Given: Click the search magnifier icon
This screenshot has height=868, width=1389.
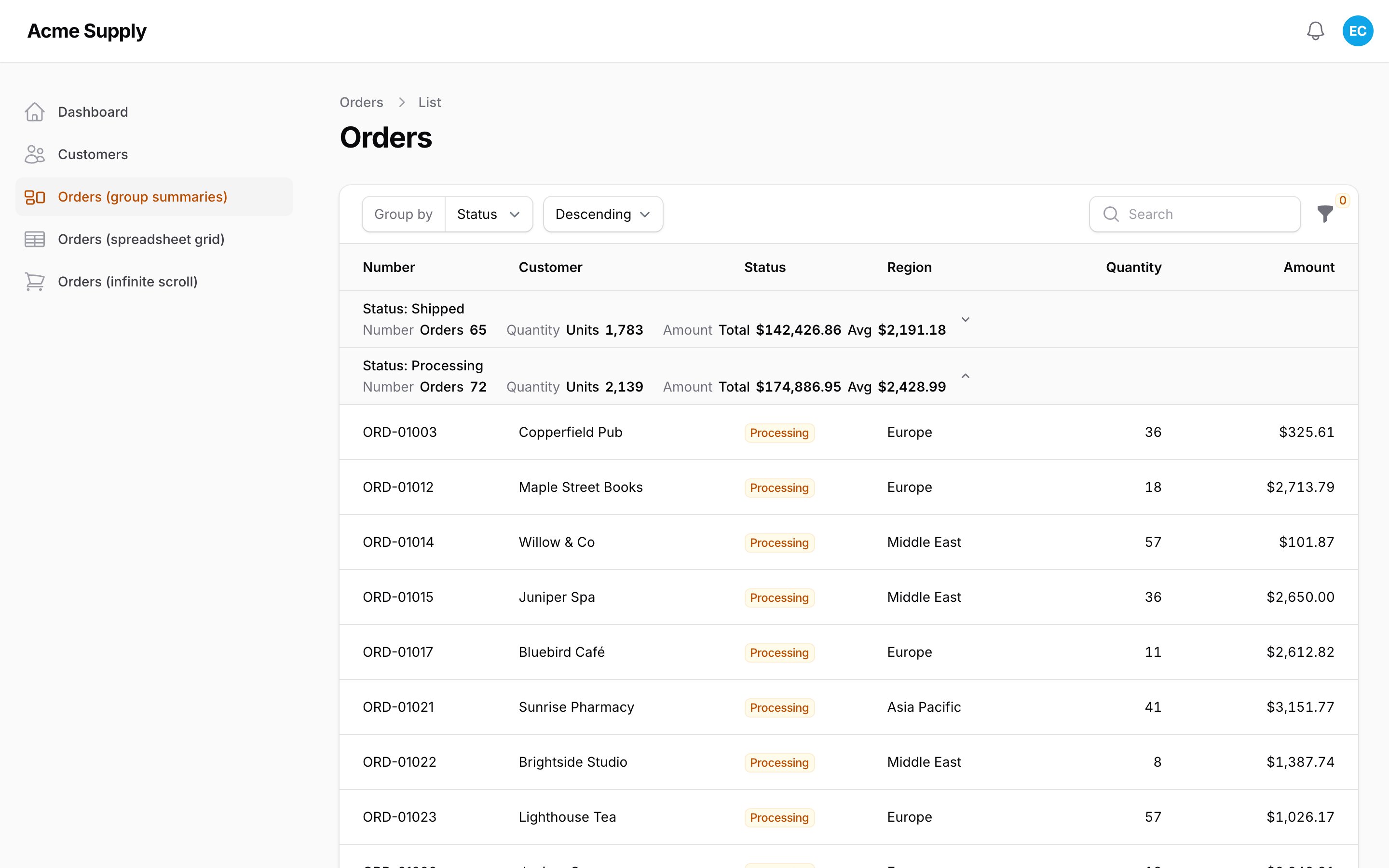Looking at the screenshot, I should click(1111, 214).
